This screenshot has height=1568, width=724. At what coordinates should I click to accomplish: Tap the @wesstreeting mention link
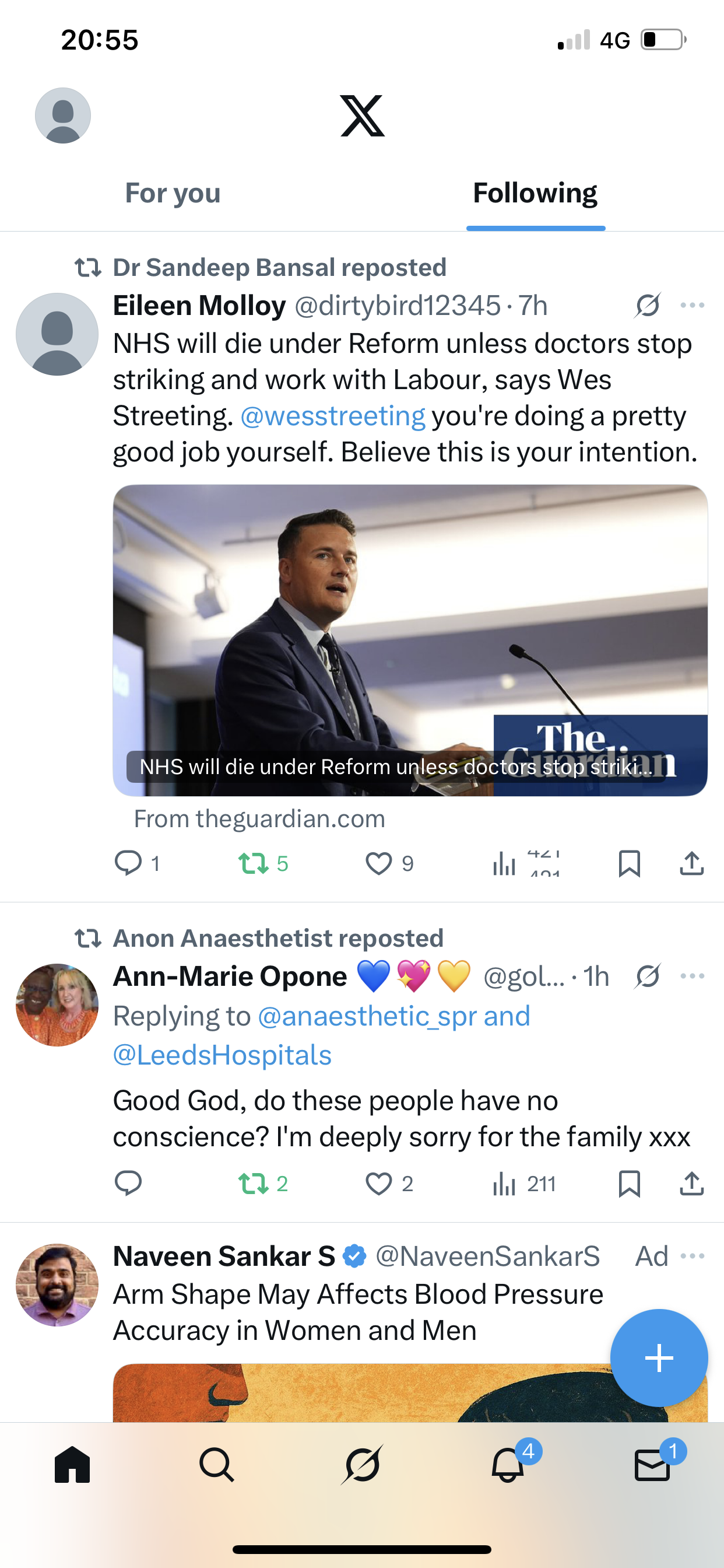(333, 416)
